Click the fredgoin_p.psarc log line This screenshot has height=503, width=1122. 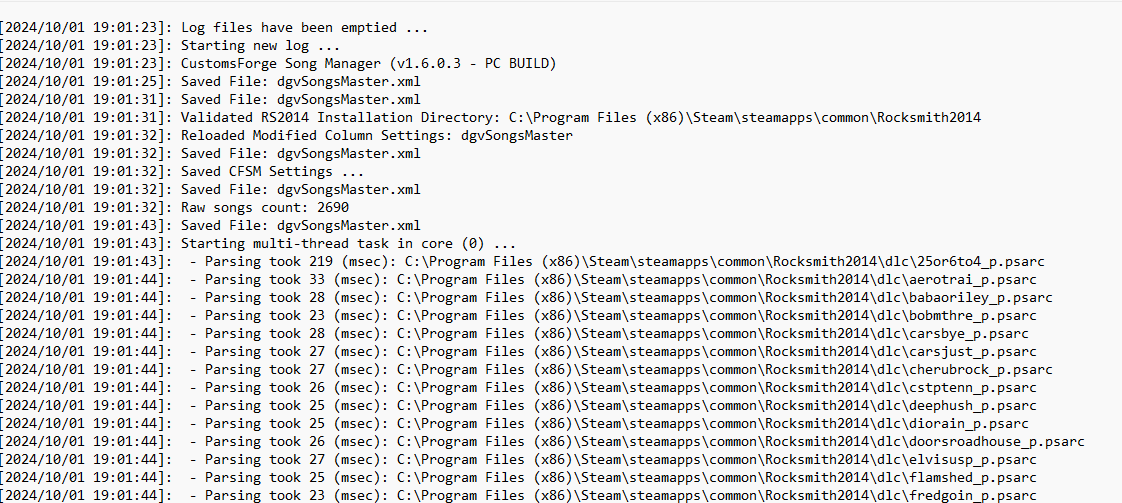click(518, 495)
